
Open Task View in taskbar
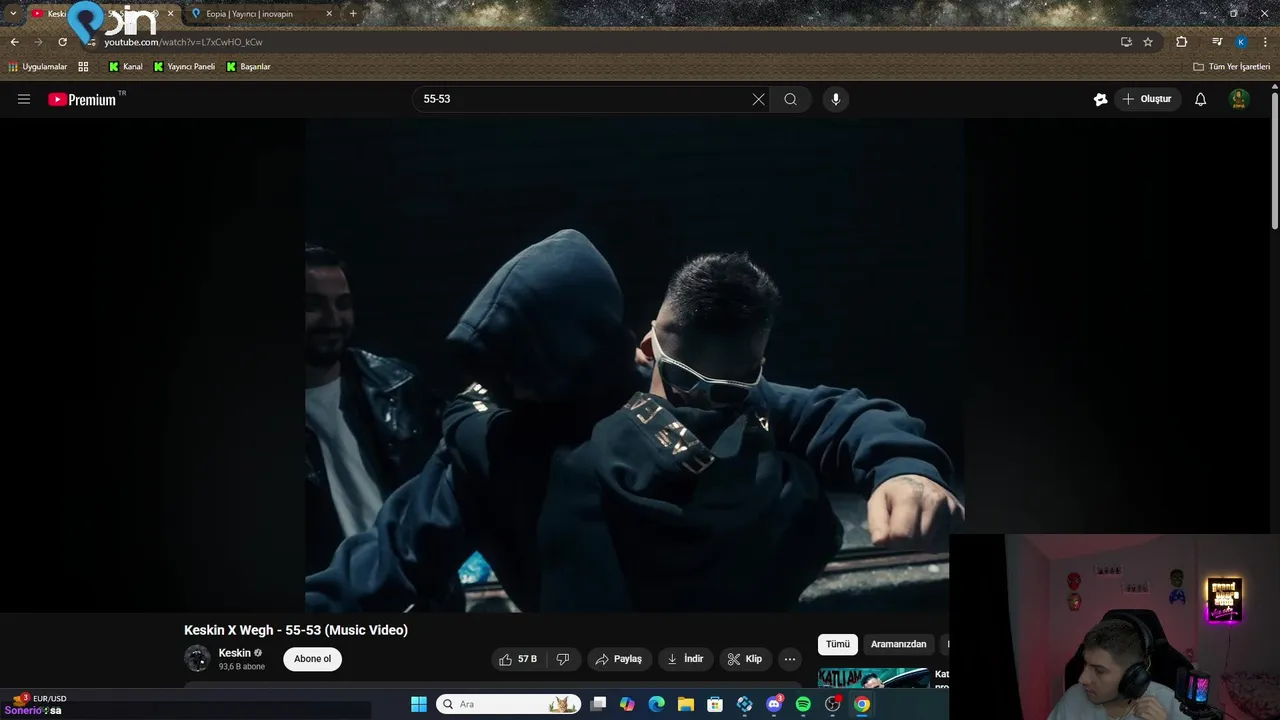point(598,704)
